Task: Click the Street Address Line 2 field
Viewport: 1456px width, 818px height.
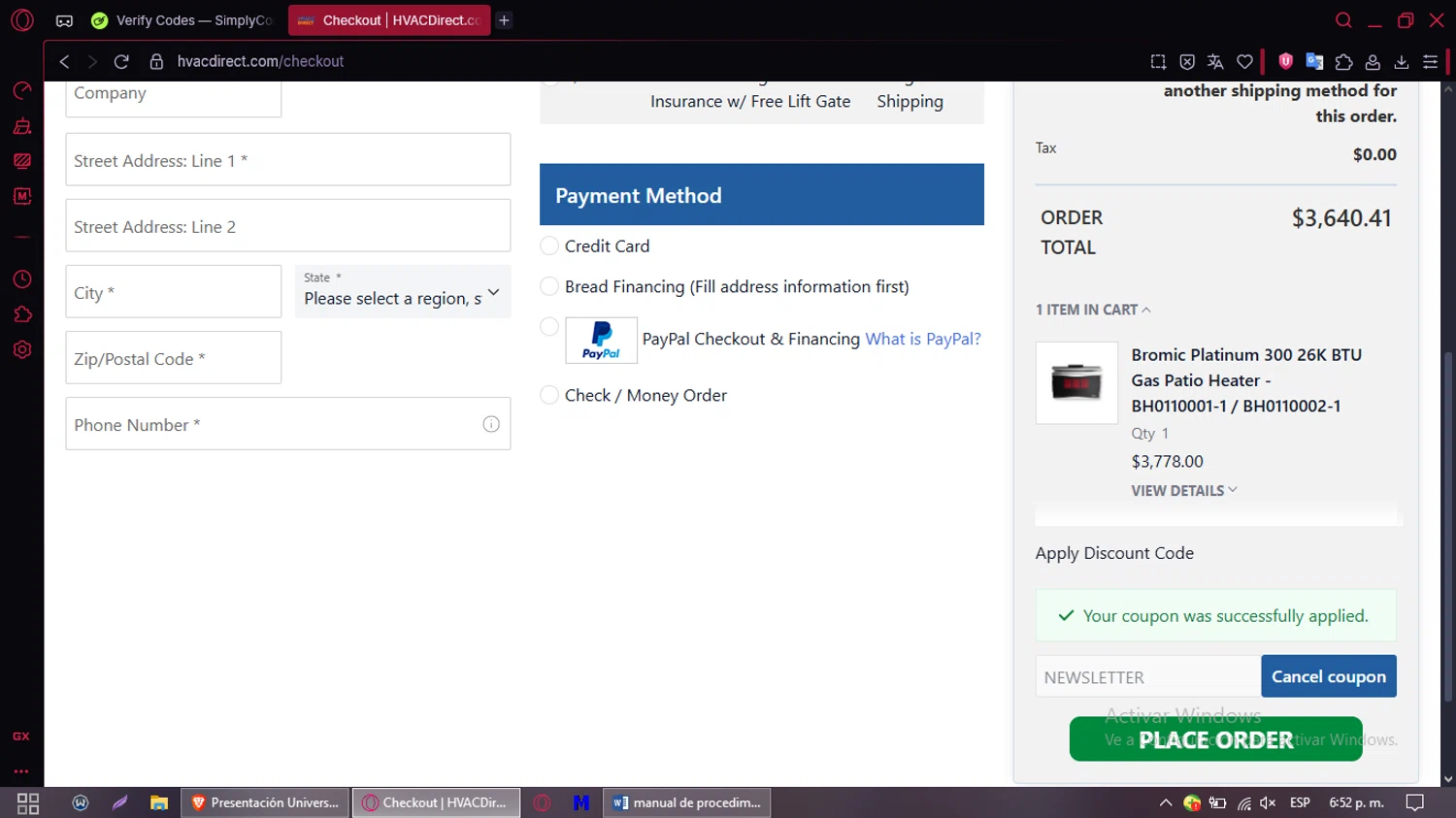Action: (288, 225)
